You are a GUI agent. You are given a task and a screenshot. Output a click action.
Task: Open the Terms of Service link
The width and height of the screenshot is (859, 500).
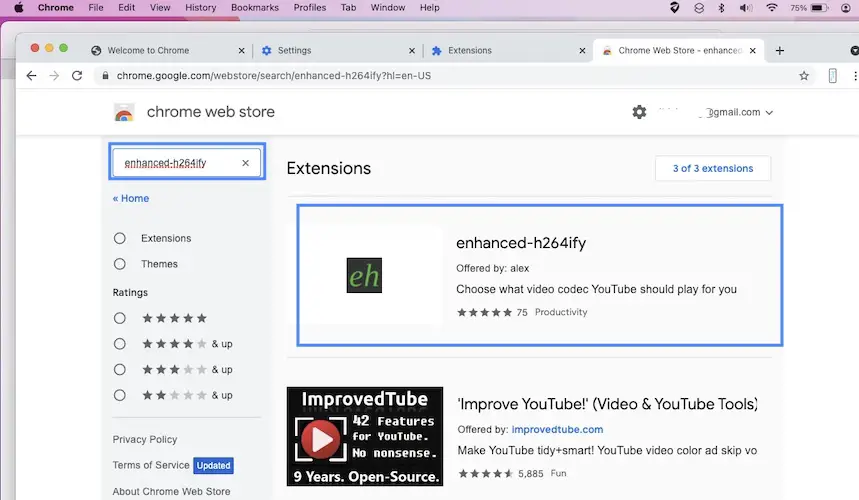coord(151,465)
